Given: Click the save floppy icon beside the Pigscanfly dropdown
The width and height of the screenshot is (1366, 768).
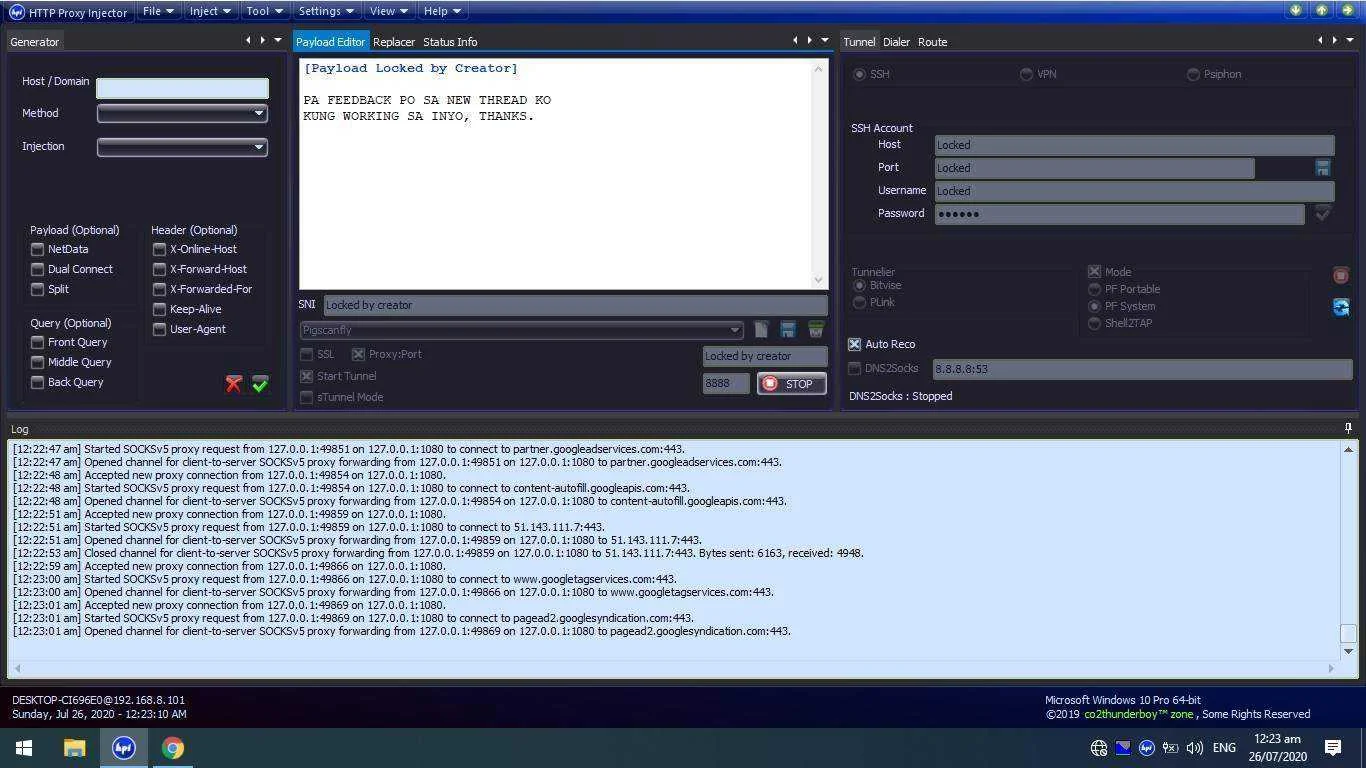Looking at the screenshot, I should [788, 330].
